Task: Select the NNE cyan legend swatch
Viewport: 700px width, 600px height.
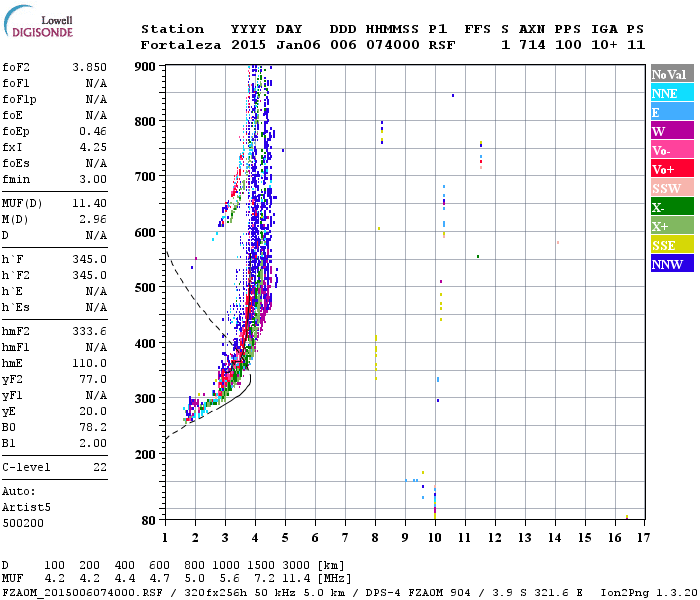Action: coord(672,93)
